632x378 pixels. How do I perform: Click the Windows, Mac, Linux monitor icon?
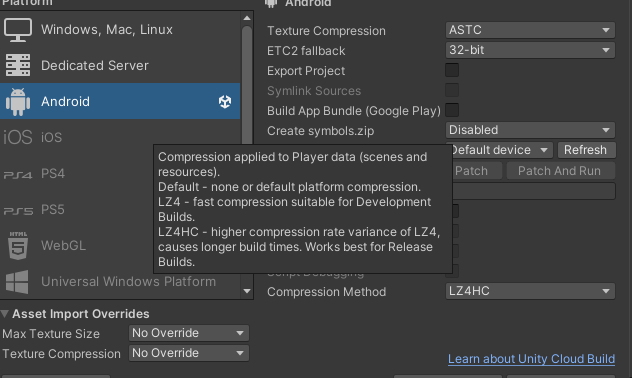18,30
